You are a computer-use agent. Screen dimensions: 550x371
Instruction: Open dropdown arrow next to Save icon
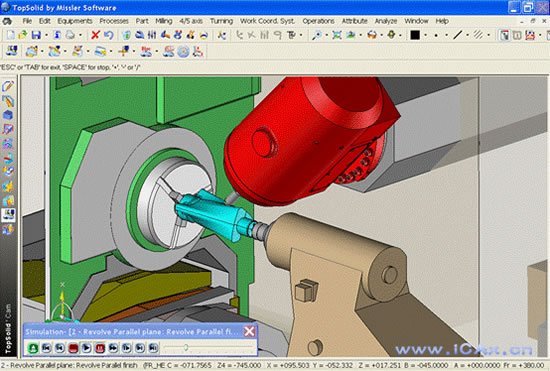point(46,35)
